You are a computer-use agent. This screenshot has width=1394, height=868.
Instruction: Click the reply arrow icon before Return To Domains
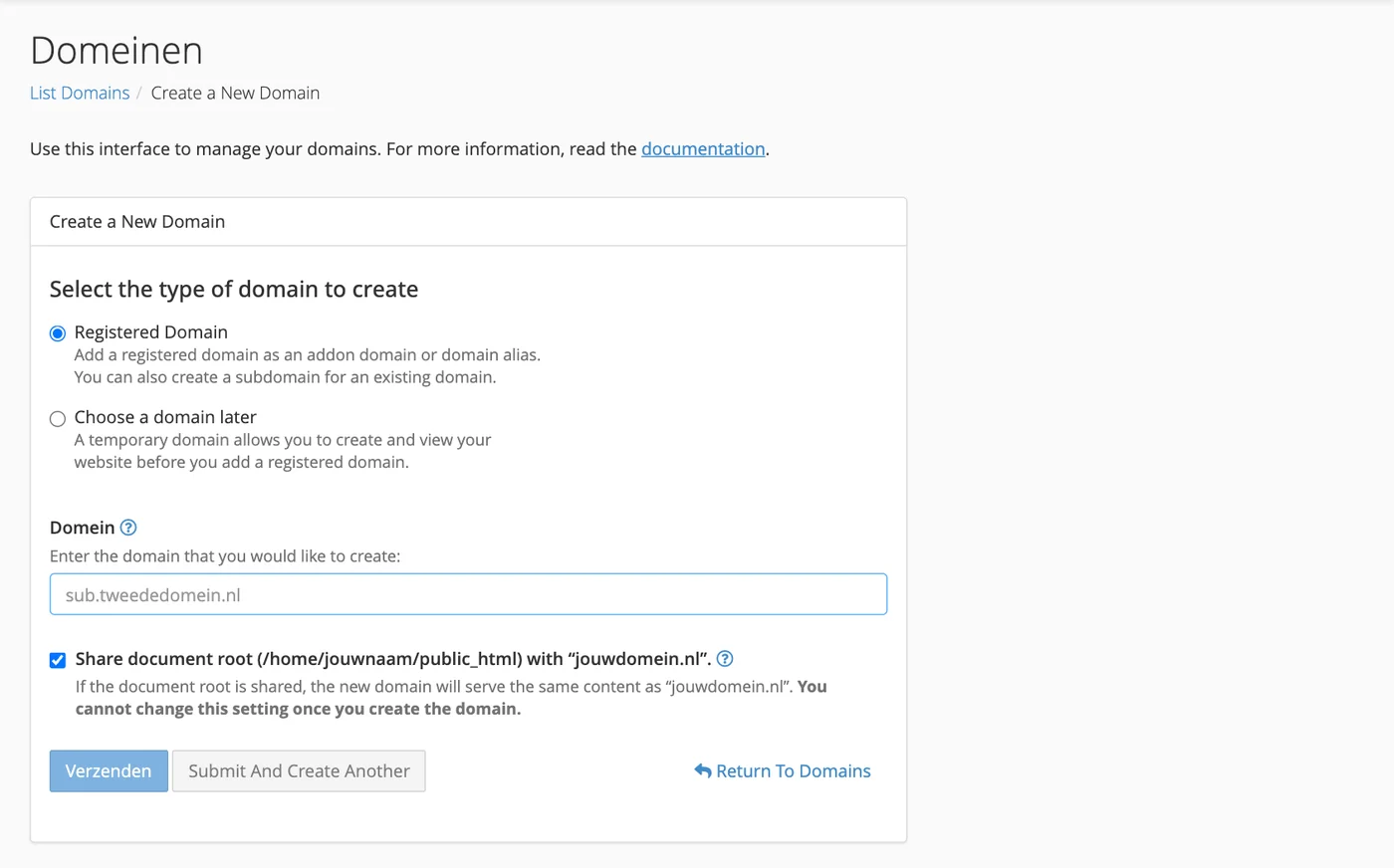pos(702,770)
